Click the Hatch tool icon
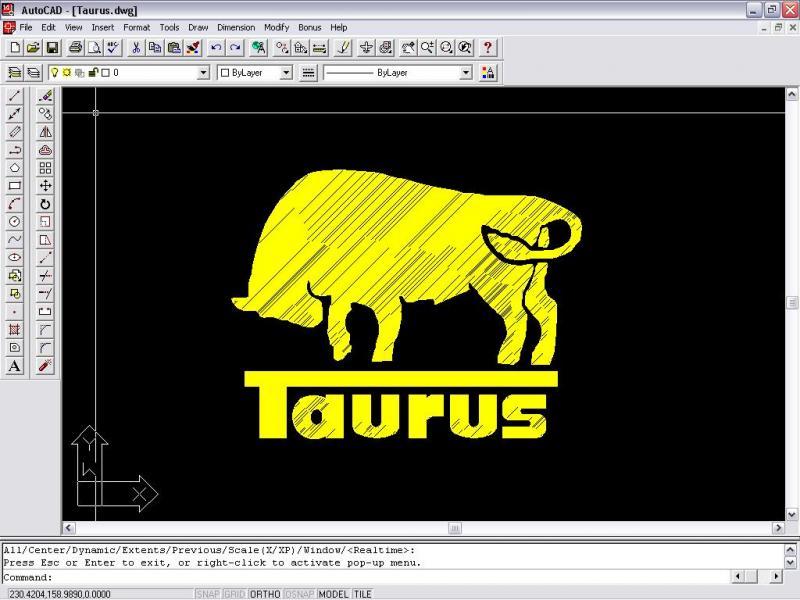This screenshot has height=600, width=800. 15,329
